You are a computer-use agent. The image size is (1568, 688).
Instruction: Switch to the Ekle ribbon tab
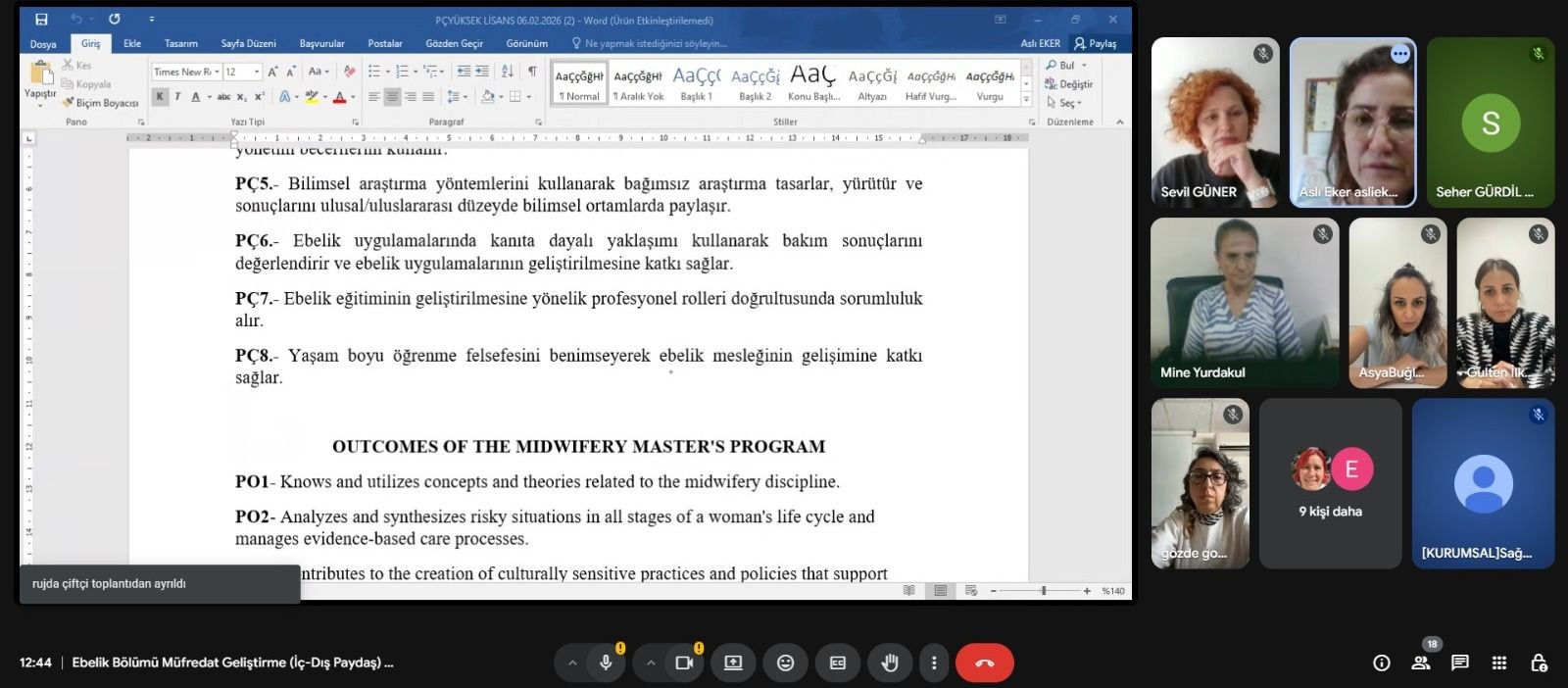pos(132,43)
